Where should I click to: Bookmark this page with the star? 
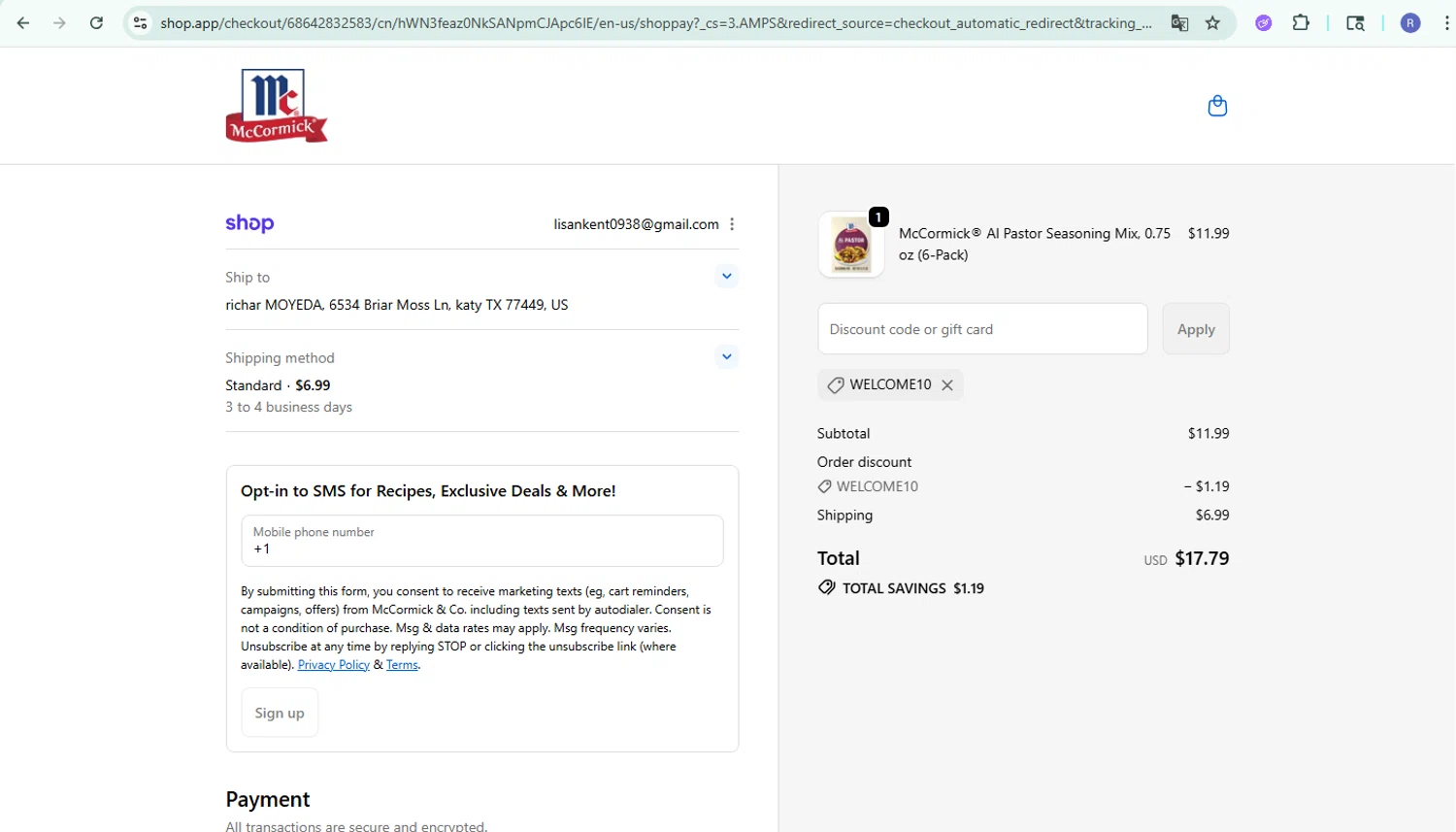(x=1212, y=23)
